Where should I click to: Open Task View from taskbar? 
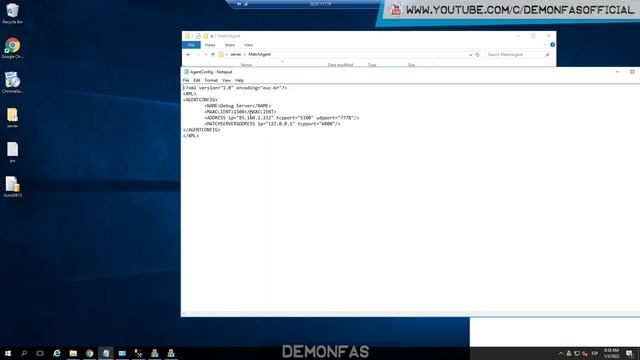click(x=40, y=353)
